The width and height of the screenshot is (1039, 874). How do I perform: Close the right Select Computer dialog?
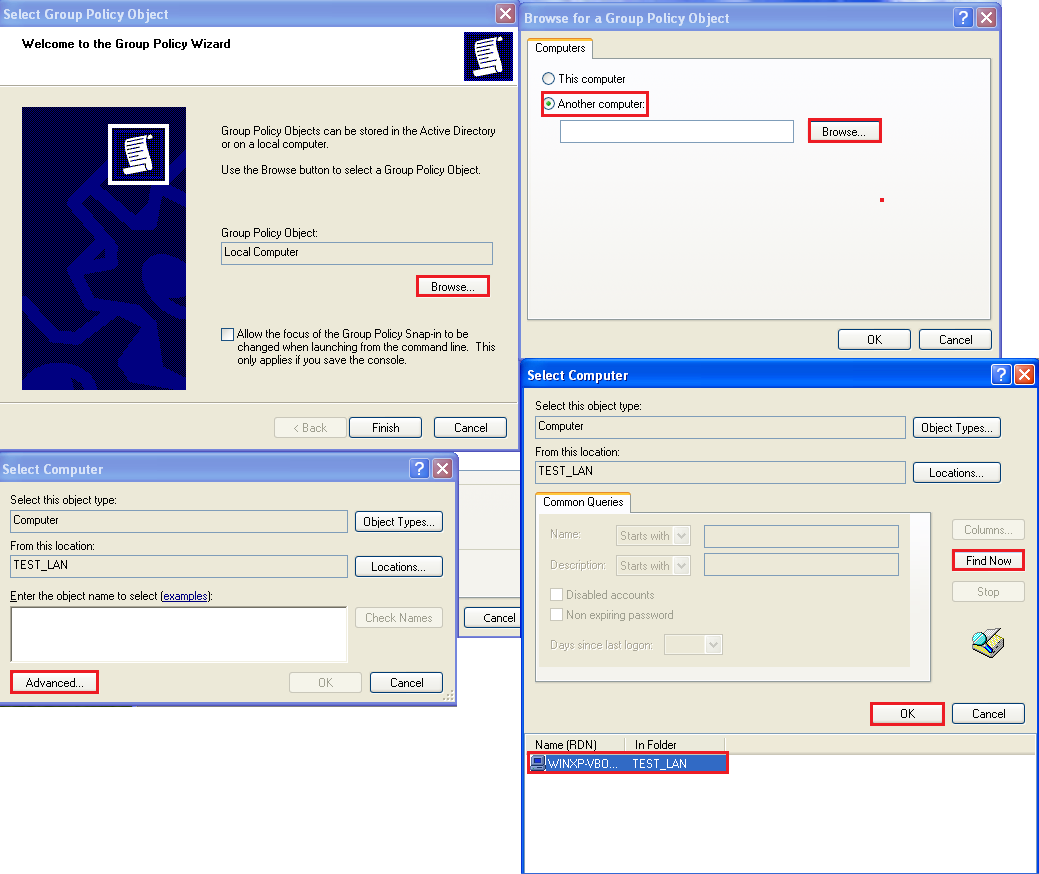[x=1024, y=374]
